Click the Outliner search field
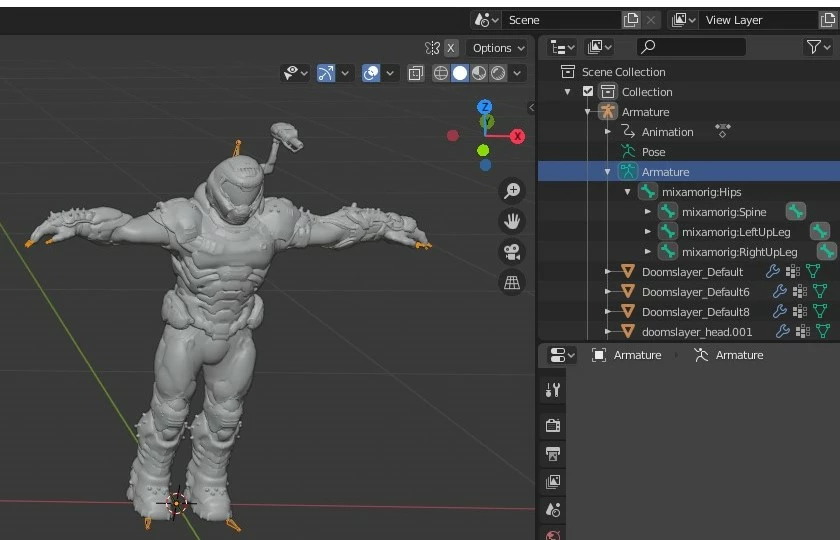This screenshot has width=840, height=540. (691, 47)
